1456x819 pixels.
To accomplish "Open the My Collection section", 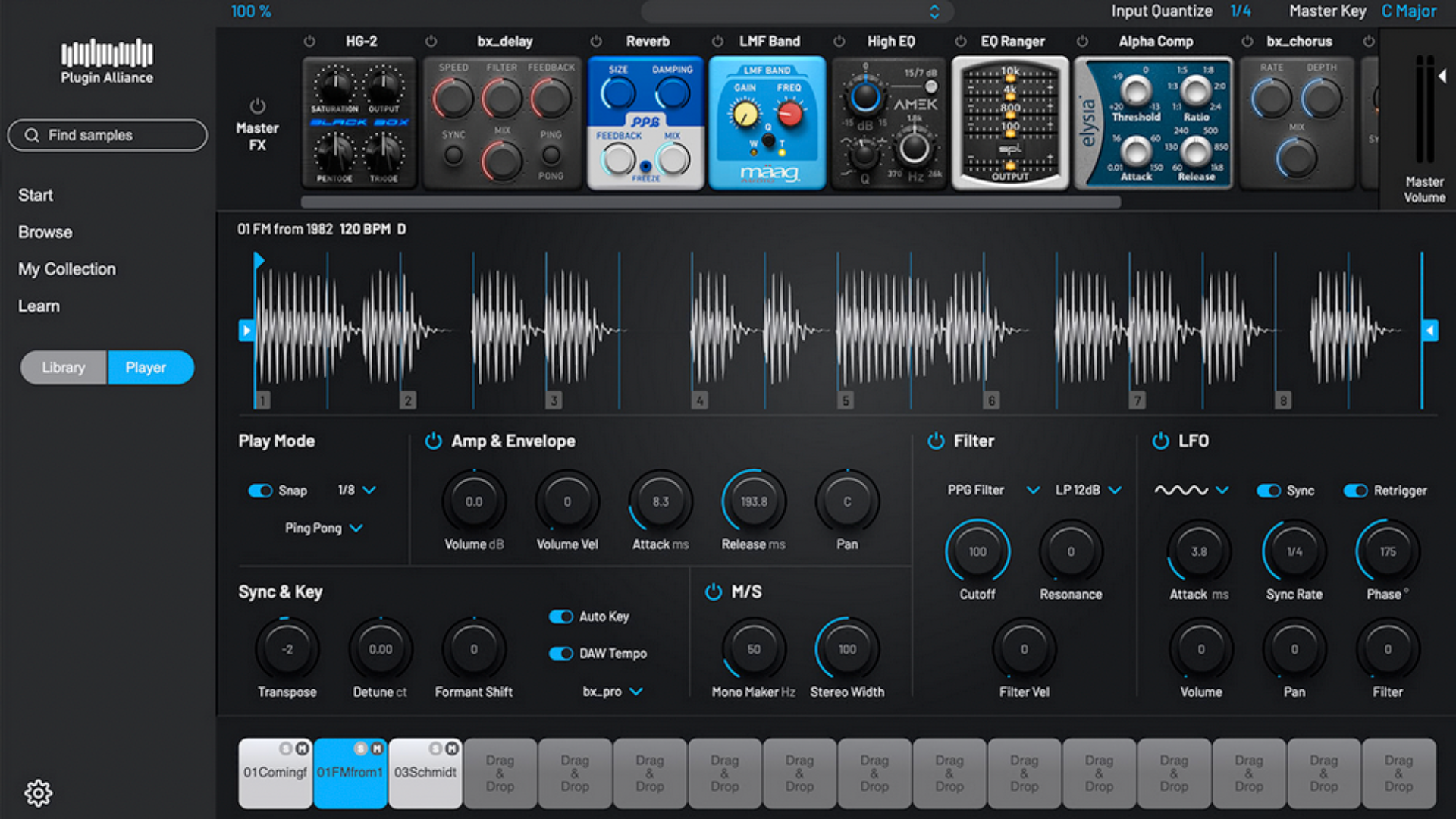I will pos(67,269).
